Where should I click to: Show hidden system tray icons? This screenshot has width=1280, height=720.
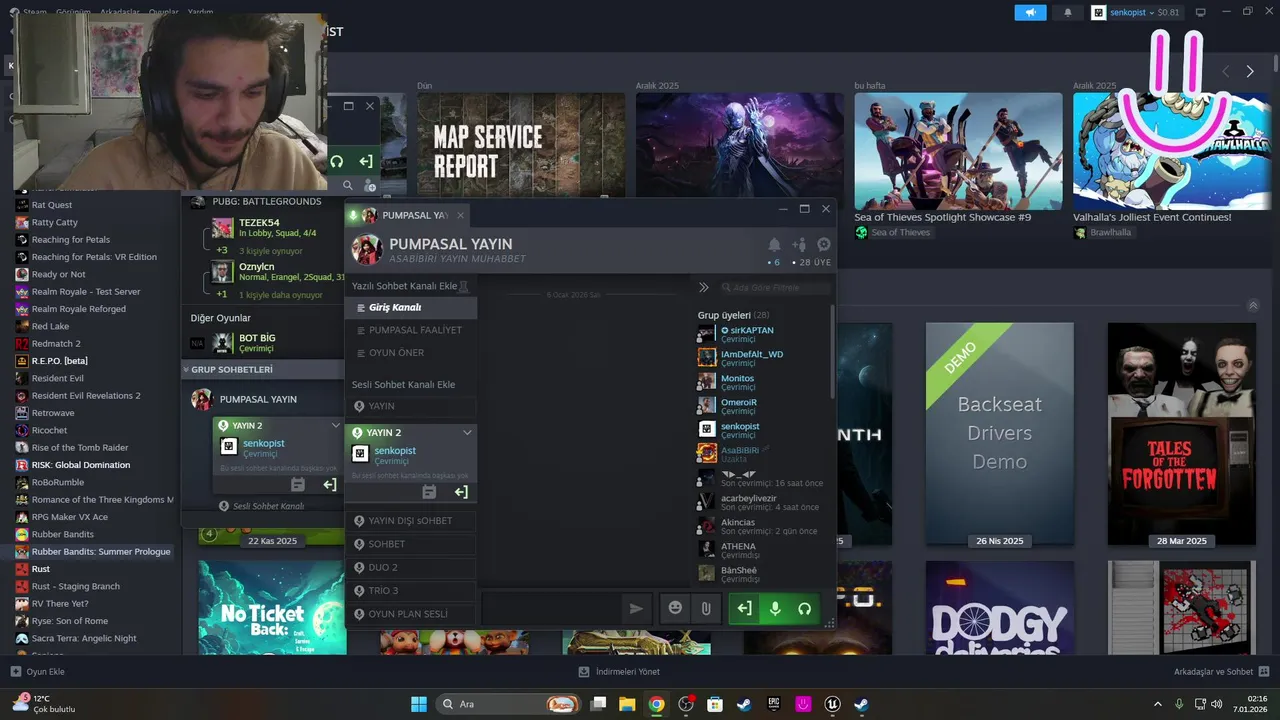pos(1158,704)
